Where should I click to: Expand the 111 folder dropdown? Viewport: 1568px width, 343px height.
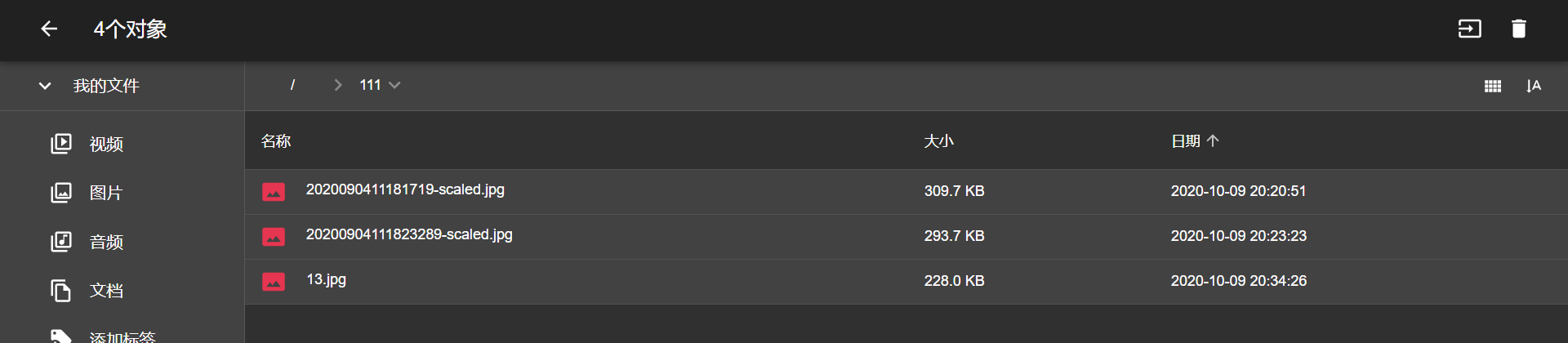(394, 85)
